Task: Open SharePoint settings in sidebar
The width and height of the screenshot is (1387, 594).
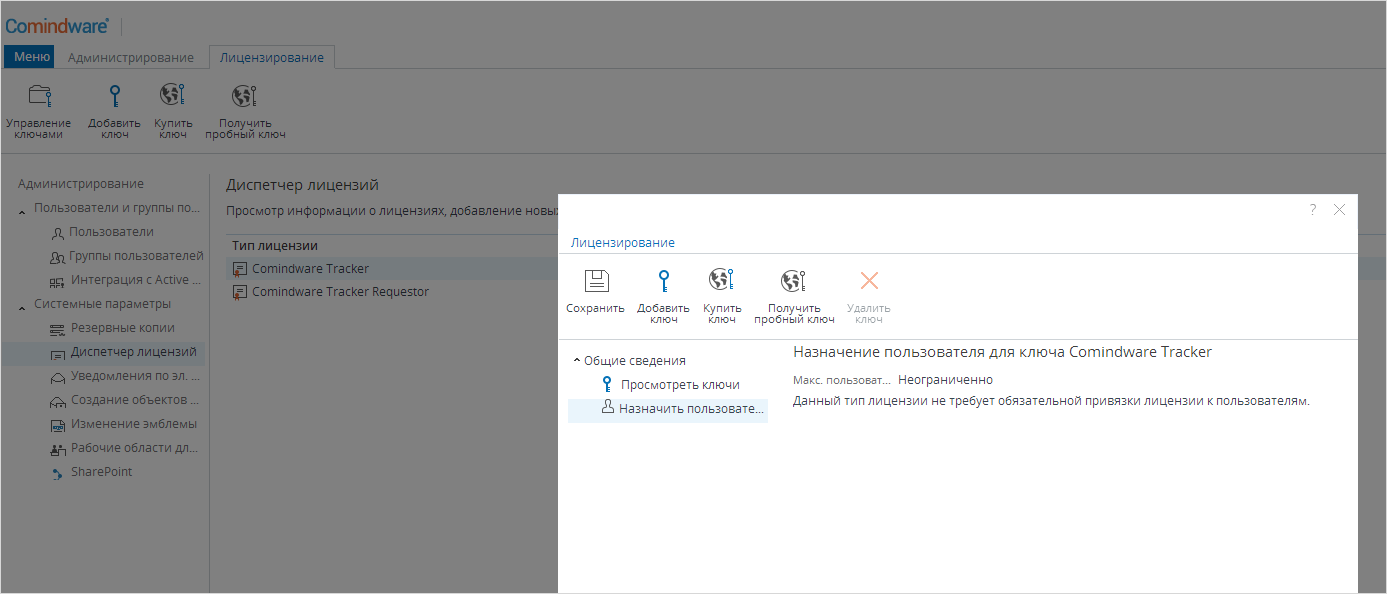Action: (x=101, y=471)
